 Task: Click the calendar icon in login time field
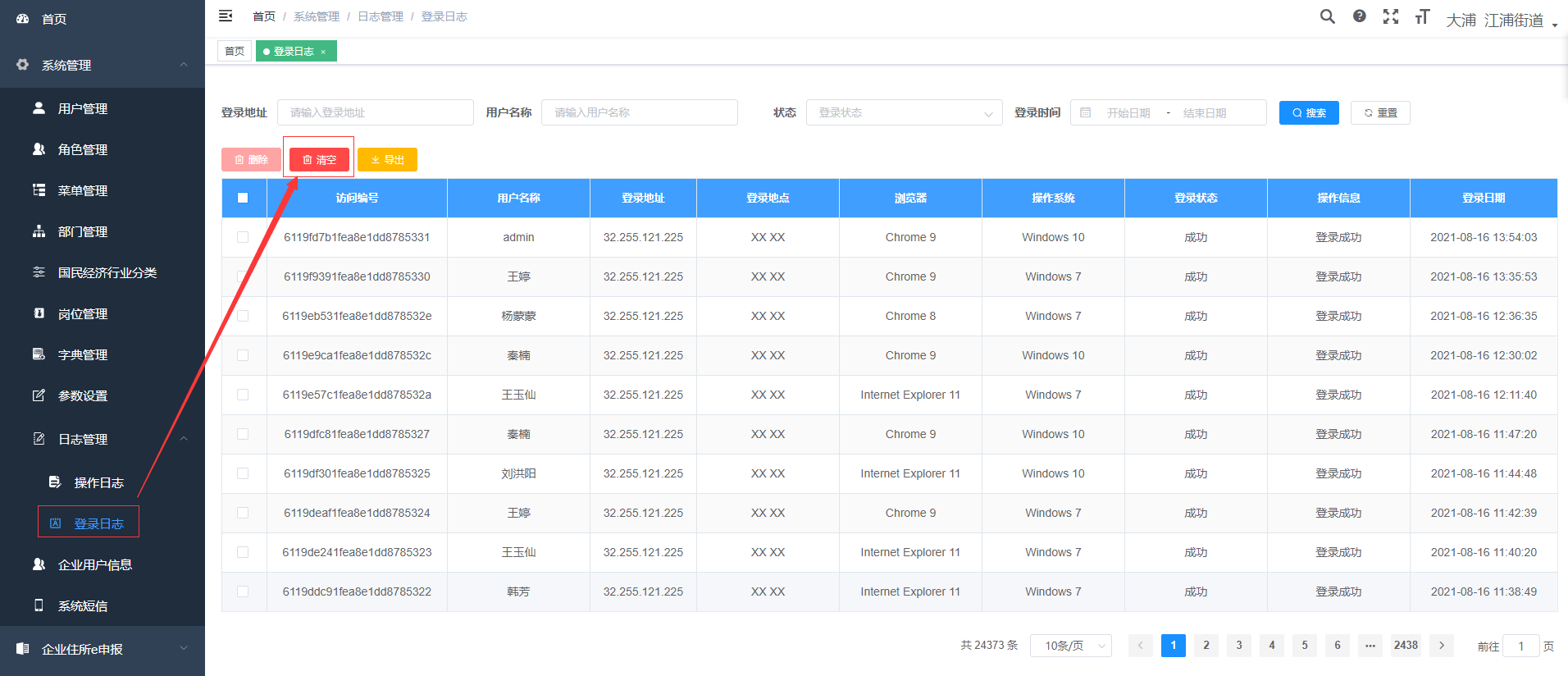click(x=1085, y=112)
